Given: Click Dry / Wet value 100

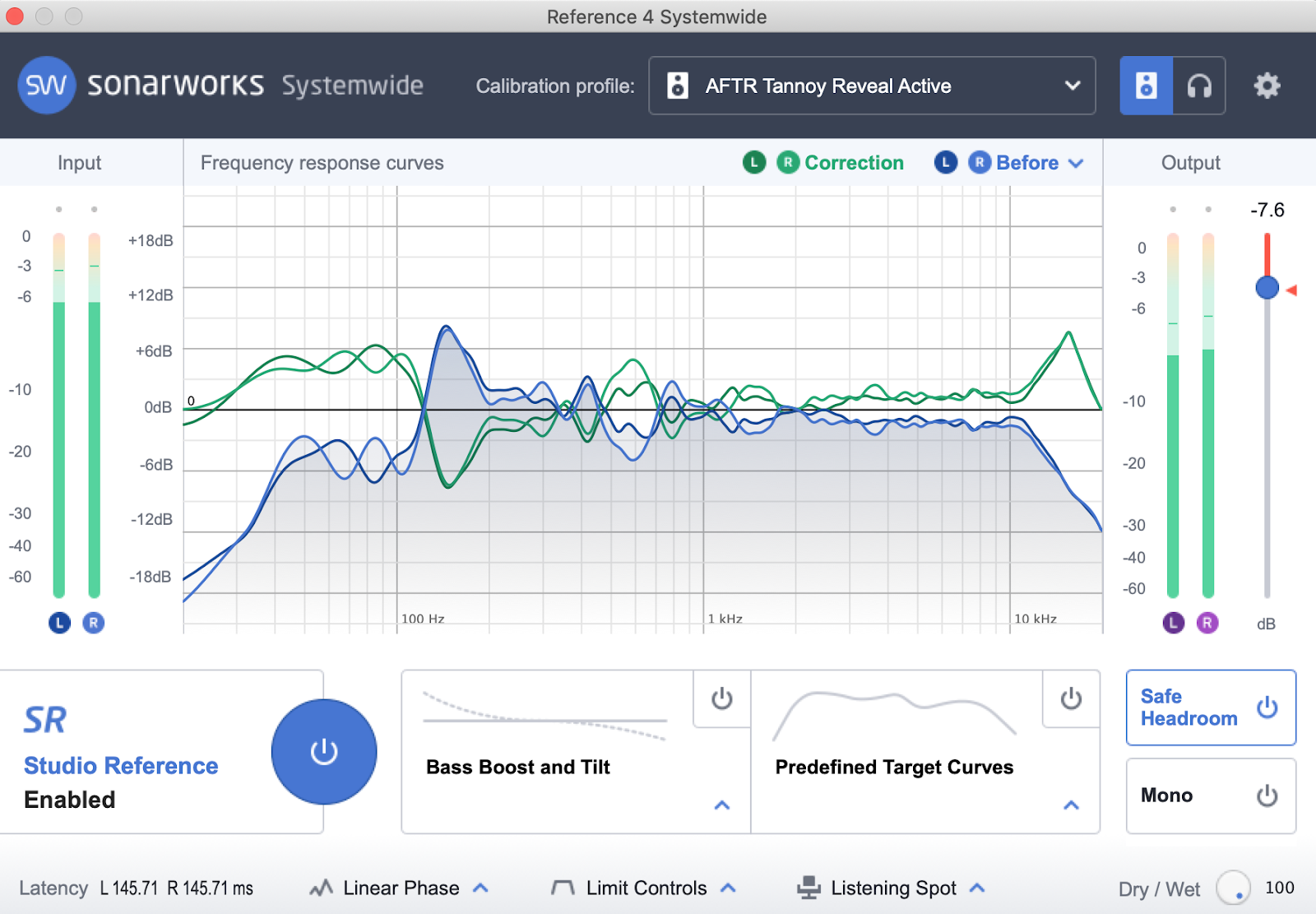Looking at the screenshot, I should [1280, 888].
